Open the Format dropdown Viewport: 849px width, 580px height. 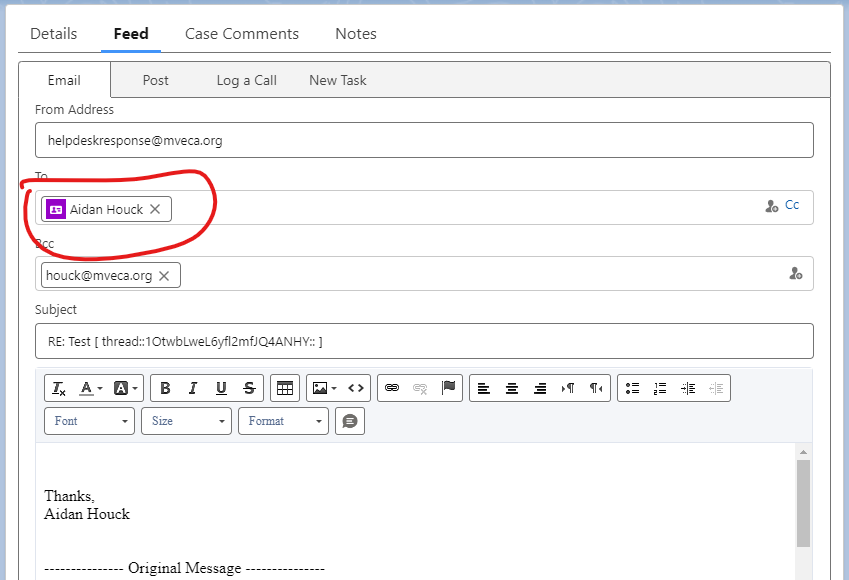(x=283, y=421)
